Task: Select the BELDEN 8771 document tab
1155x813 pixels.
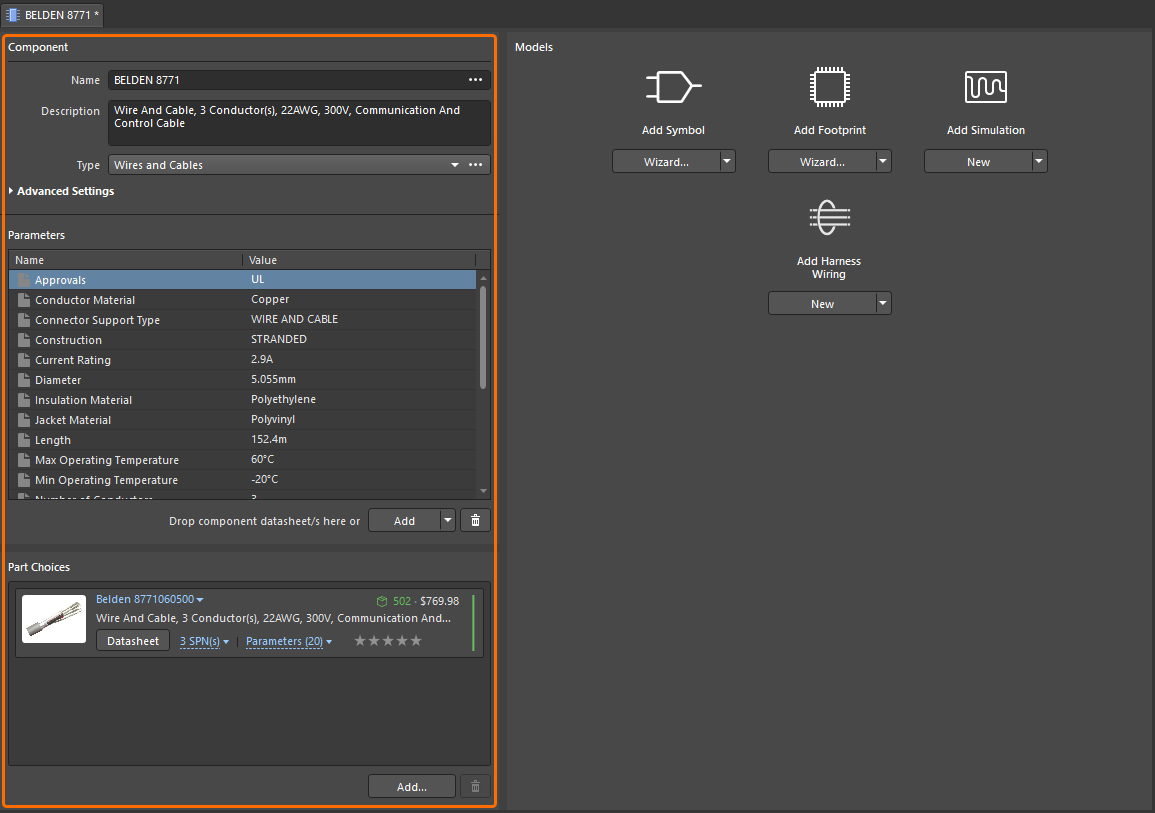Action: pyautogui.click(x=52, y=15)
